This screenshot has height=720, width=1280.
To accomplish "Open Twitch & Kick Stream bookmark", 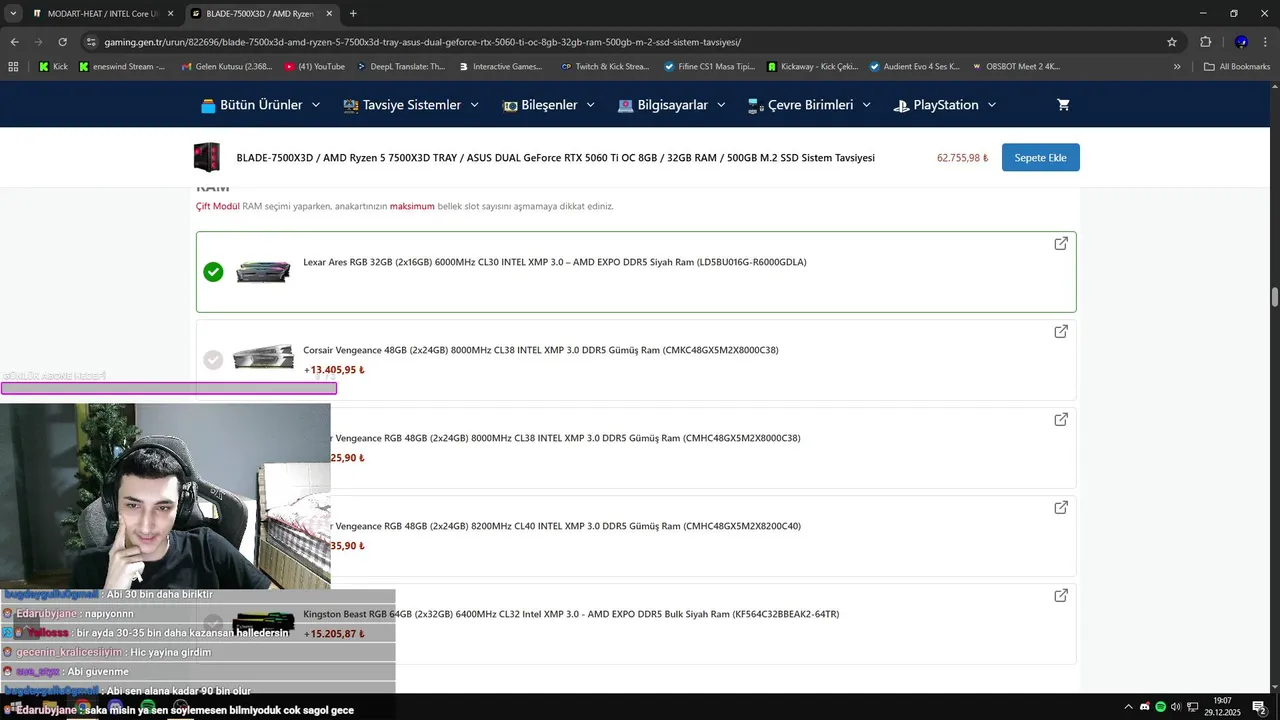I will pos(605,67).
